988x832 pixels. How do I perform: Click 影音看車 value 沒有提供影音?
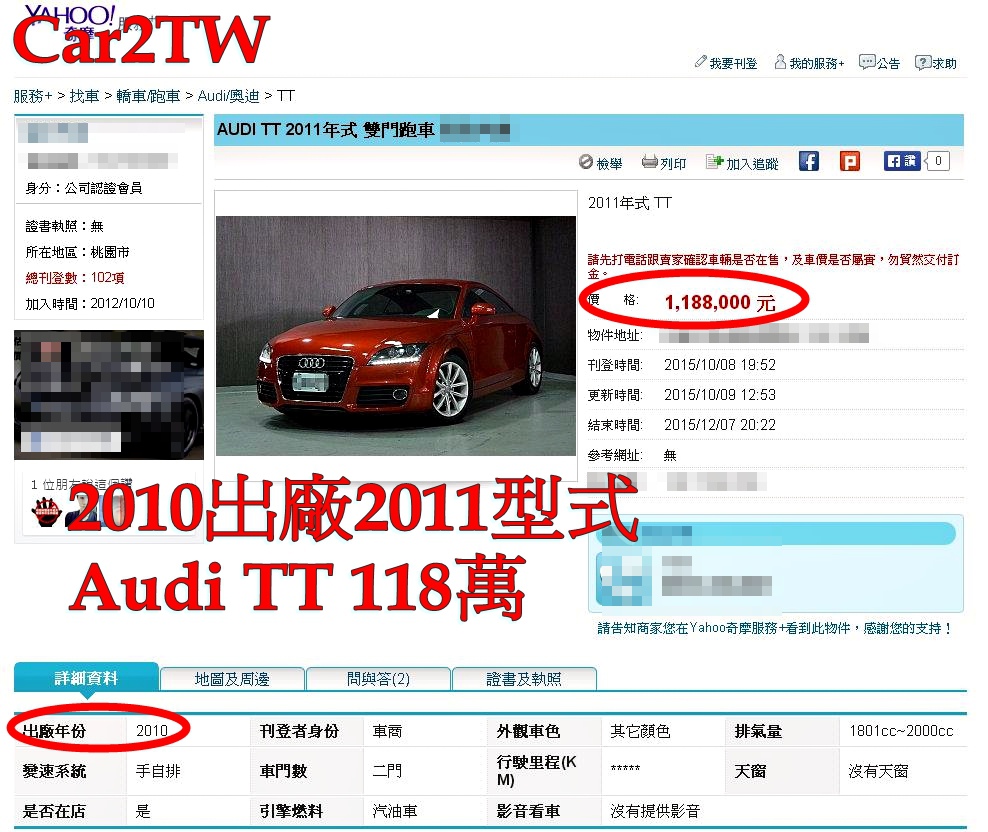point(655,811)
